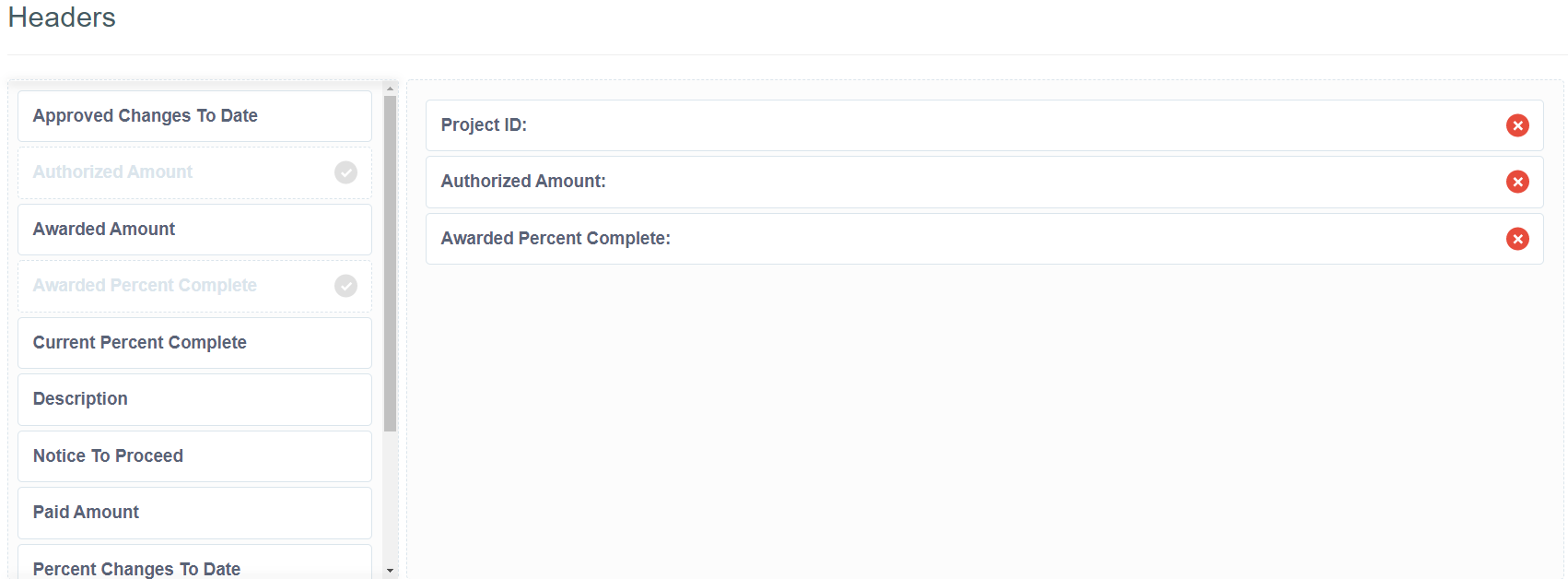This screenshot has height=579, width=1568.
Task: Add Approved Changes To Date header
Action: click(x=194, y=116)
